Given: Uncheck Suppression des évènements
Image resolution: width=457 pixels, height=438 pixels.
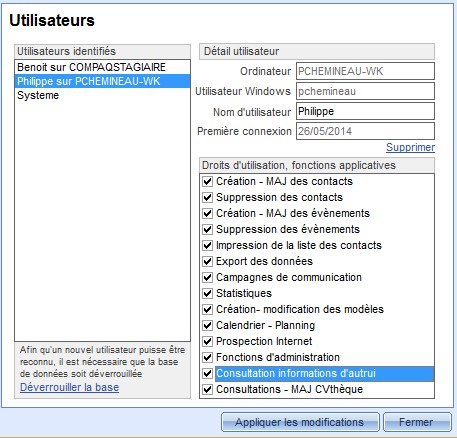Looking at the screenshot, I should tap(207, 229).
